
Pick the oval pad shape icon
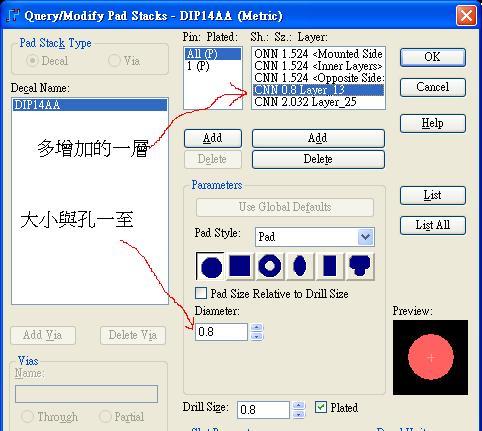click(x=300, y=266)
